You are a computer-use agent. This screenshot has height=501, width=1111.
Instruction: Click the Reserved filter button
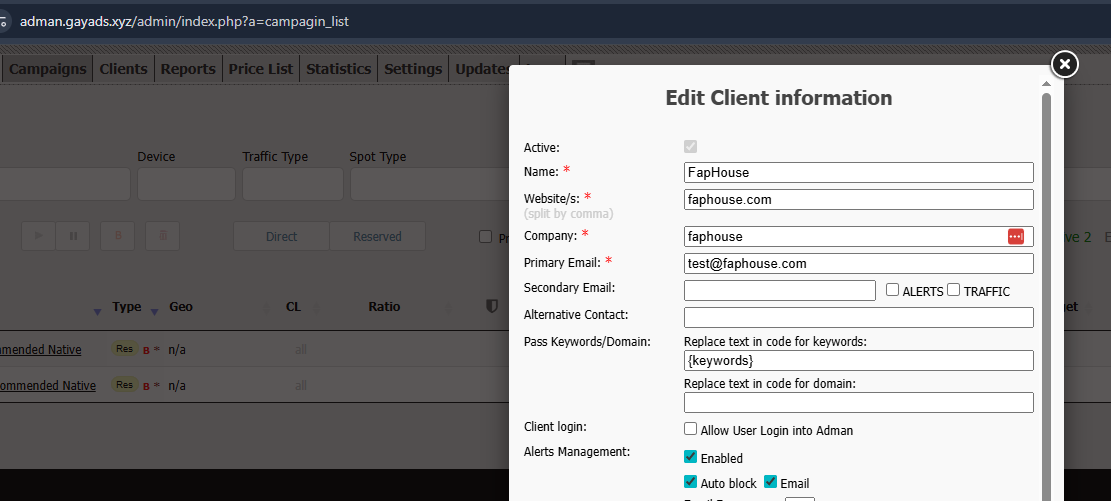(377, 236)
